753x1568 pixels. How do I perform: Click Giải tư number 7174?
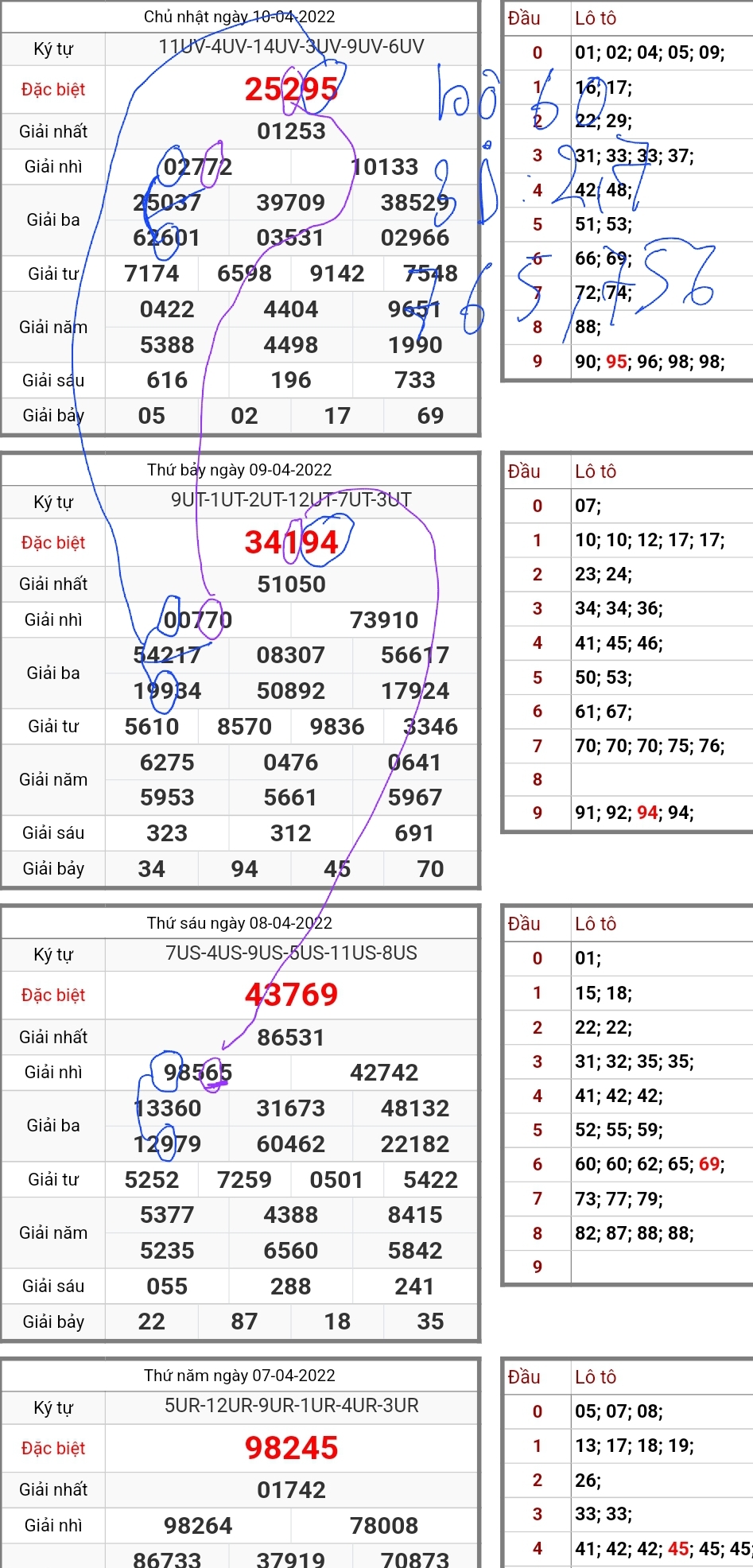tap(152, 274)
